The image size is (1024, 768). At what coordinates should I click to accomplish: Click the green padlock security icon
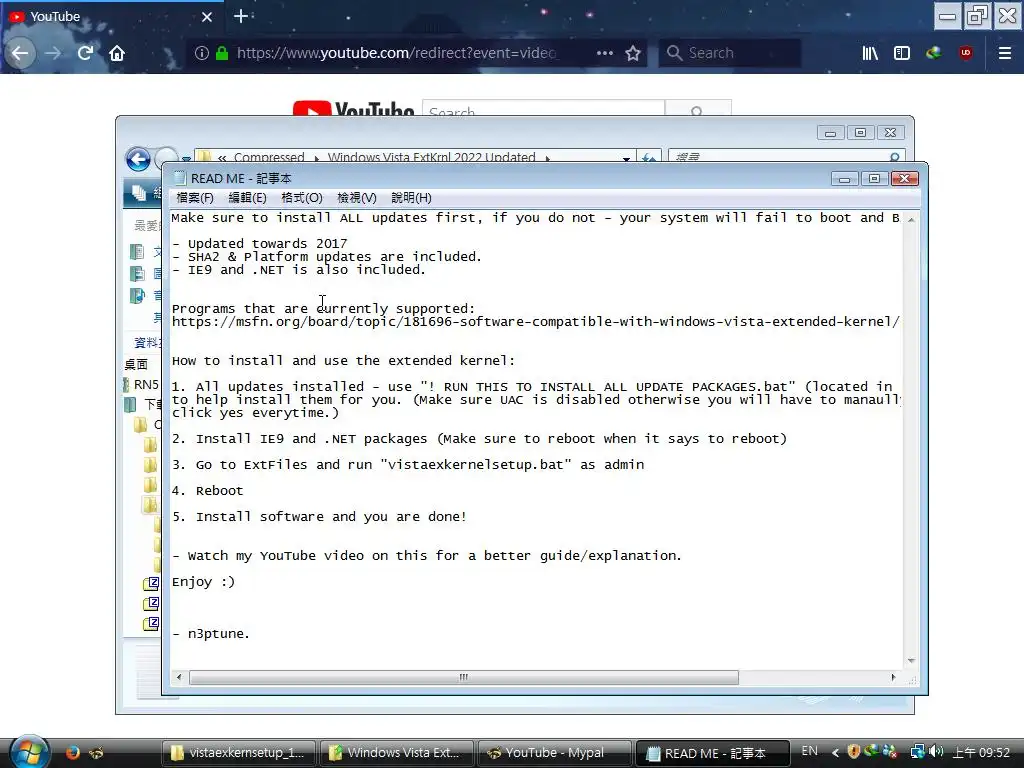(222, 53)
